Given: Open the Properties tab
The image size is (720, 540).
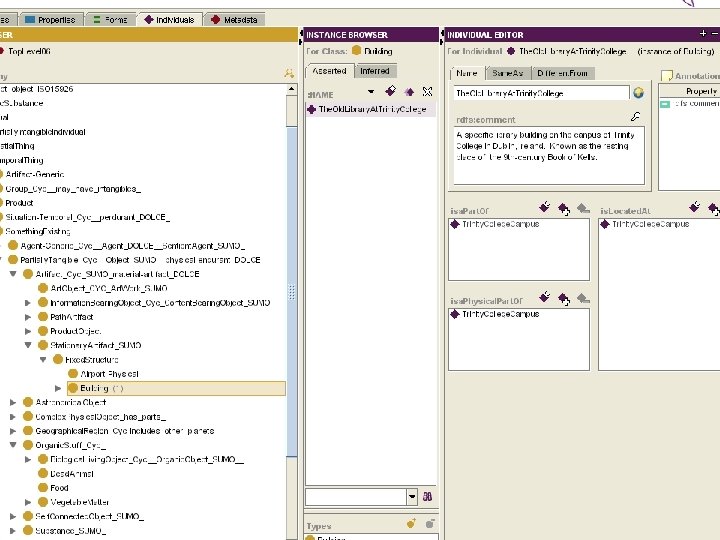Looking at the screenshot, I should 50,20.
